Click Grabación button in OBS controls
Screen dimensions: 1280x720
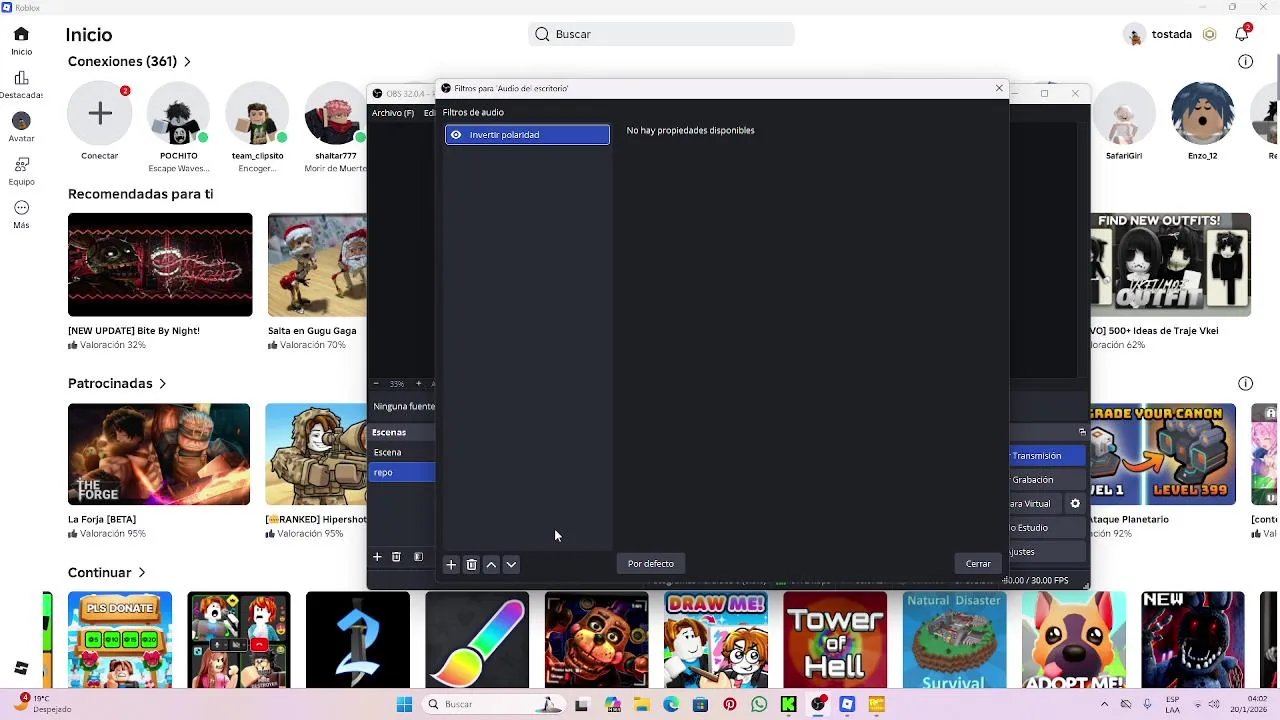tap(1046, 480)
